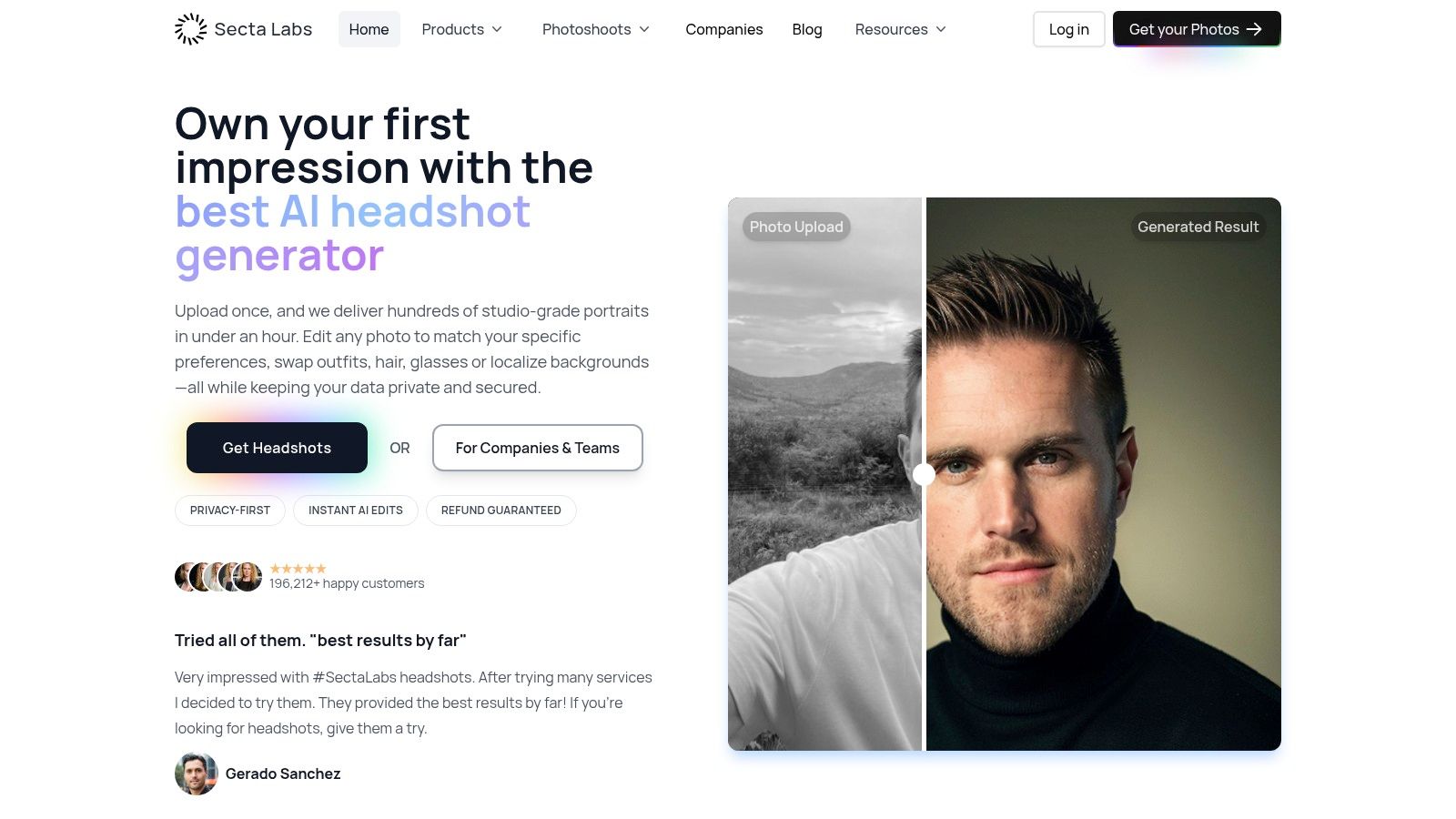1456x819 pixels.
Task: Expand the Photoshoots dropdown menu
Action: 596,29
